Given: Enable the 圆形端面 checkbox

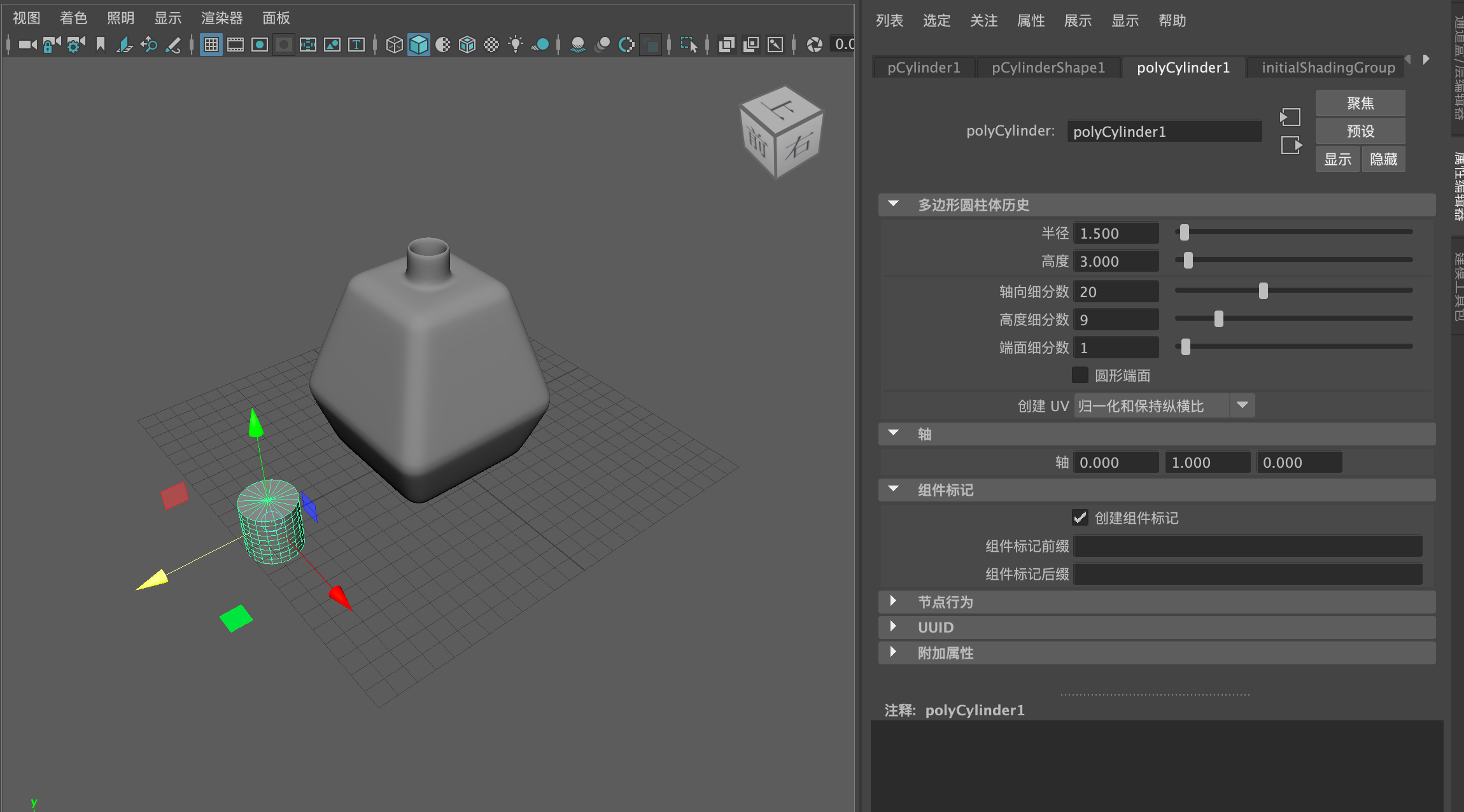Looking at the screenshot, I should [1080, 375].
